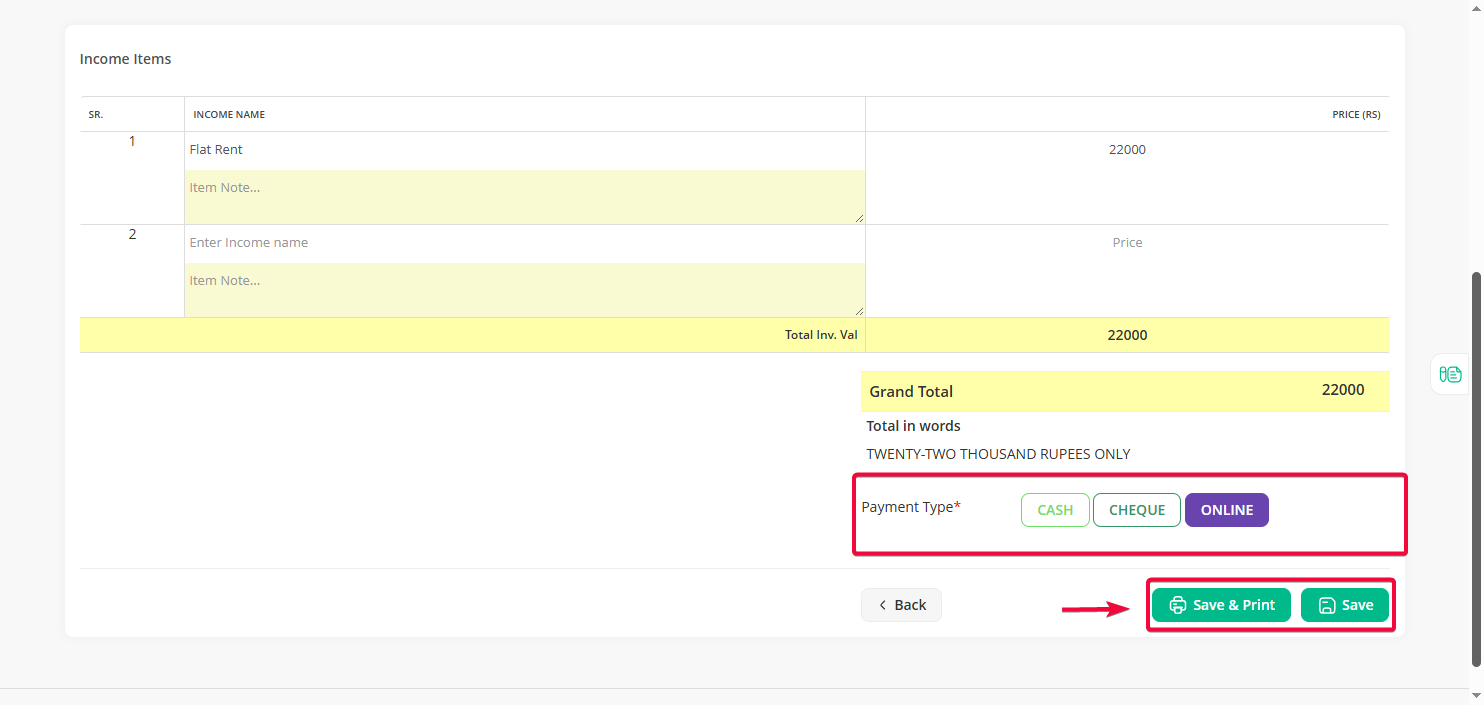Click serial number 2 in the table
Screen dimensions: 1484x705
pos(132,234)
